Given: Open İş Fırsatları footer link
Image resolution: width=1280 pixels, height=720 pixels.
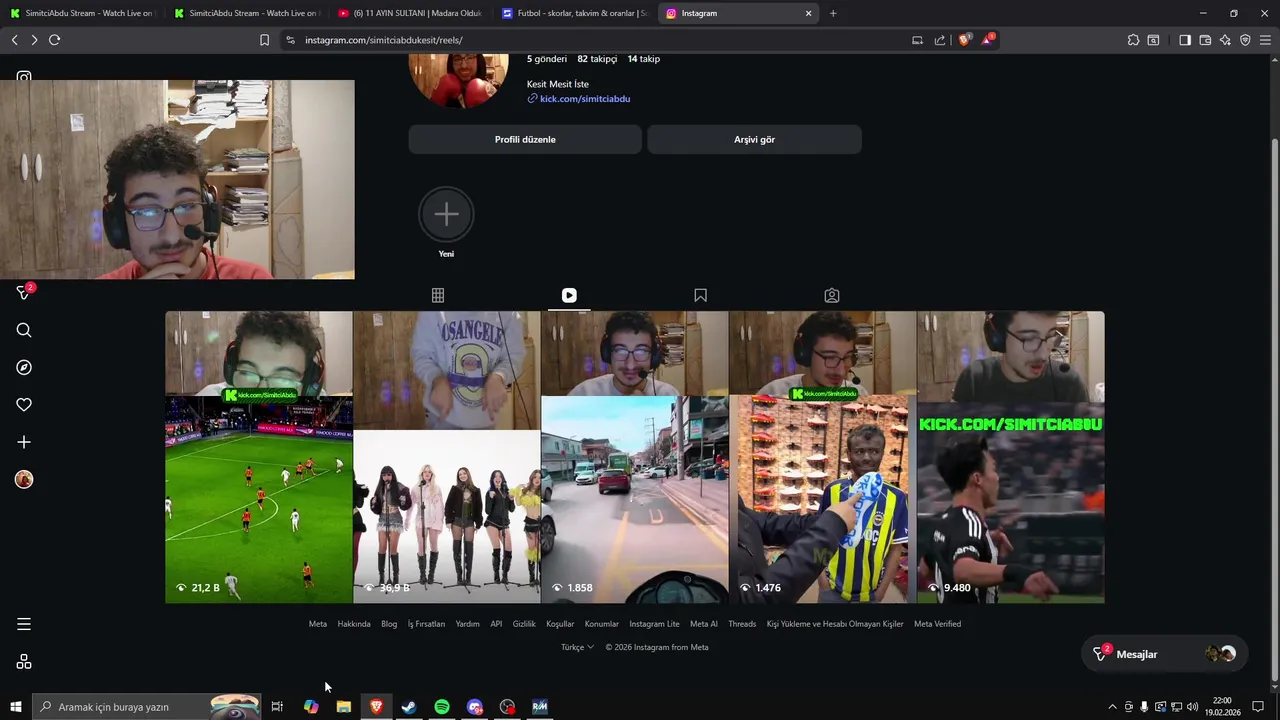Looking at the screenshot, I should coord(426,624).
